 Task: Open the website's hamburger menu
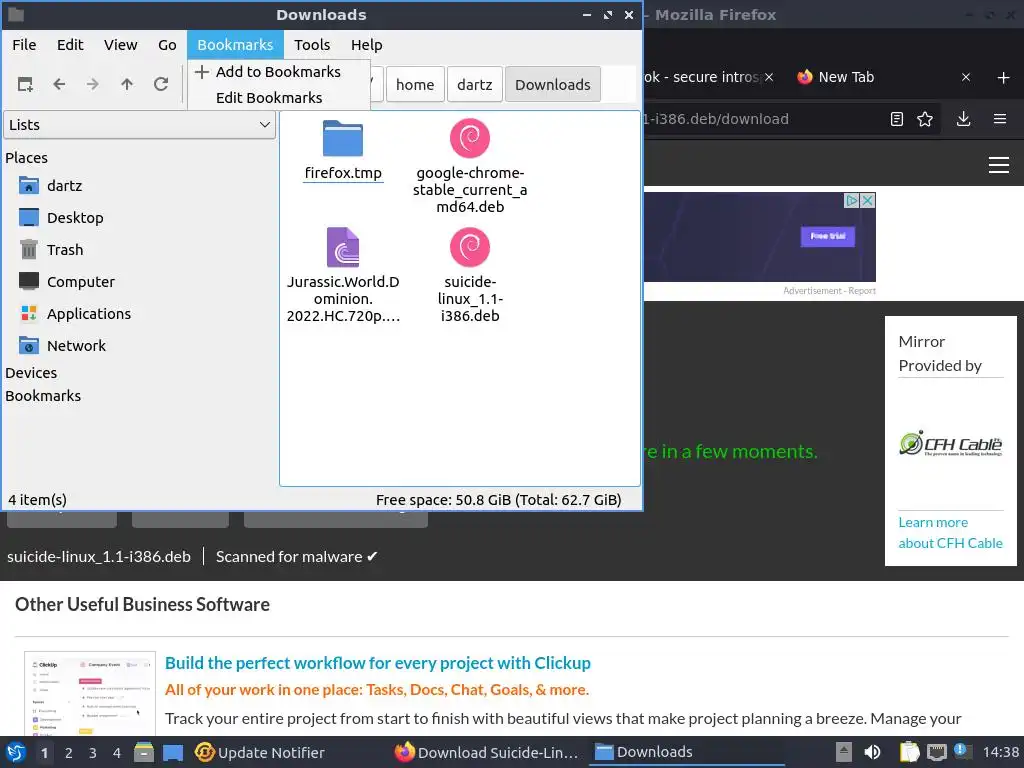999,165
